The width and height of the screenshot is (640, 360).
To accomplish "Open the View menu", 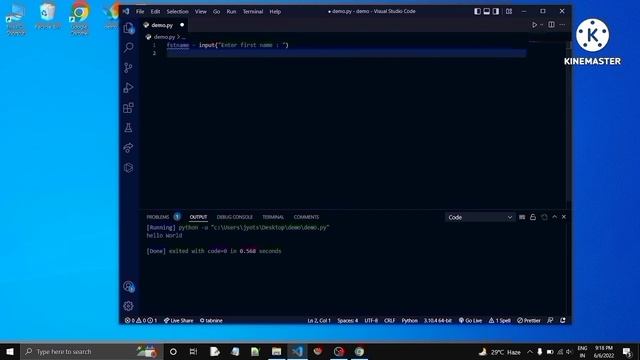I will tap(200, 11).
